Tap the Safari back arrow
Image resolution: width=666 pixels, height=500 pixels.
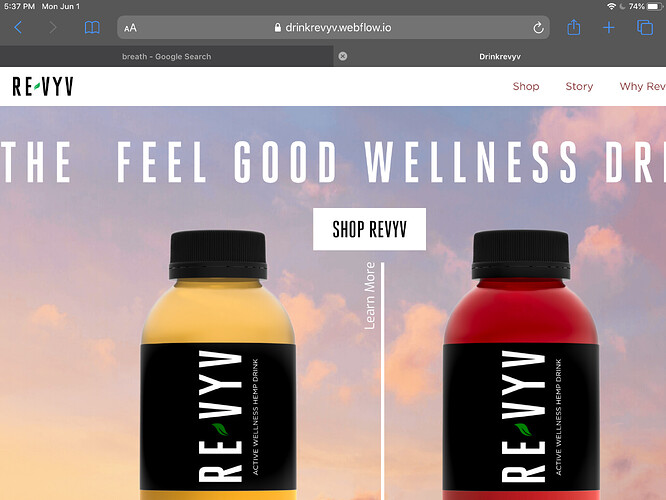point(18,28)
